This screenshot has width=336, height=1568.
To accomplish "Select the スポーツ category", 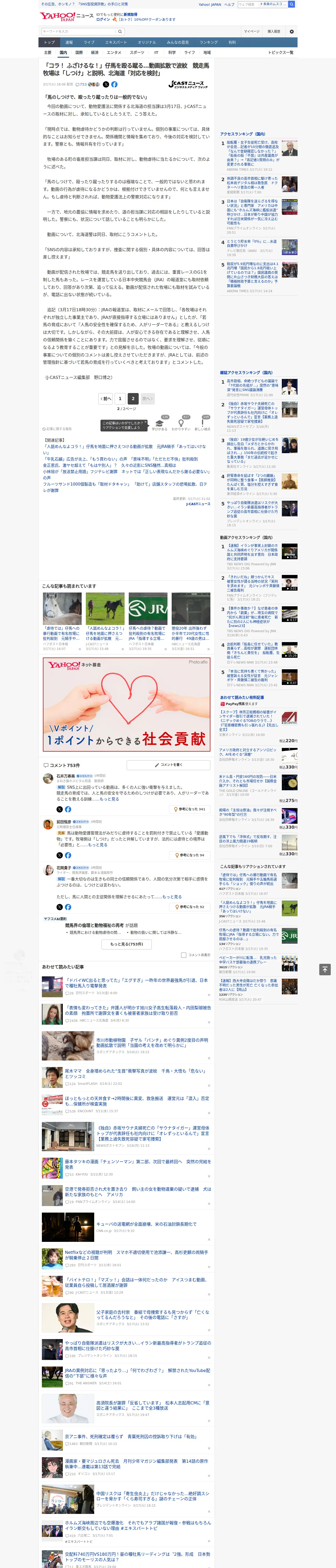I will (137, 52).
